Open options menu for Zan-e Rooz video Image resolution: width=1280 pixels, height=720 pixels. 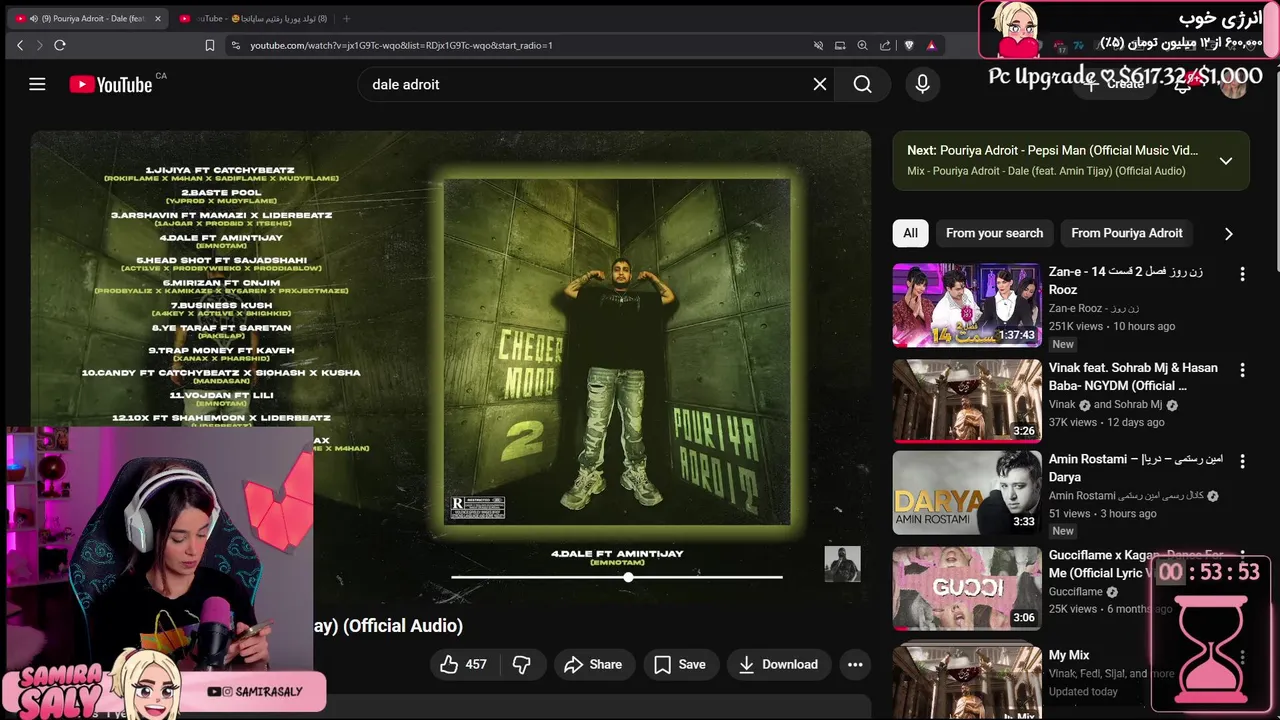coord(1242,274)
